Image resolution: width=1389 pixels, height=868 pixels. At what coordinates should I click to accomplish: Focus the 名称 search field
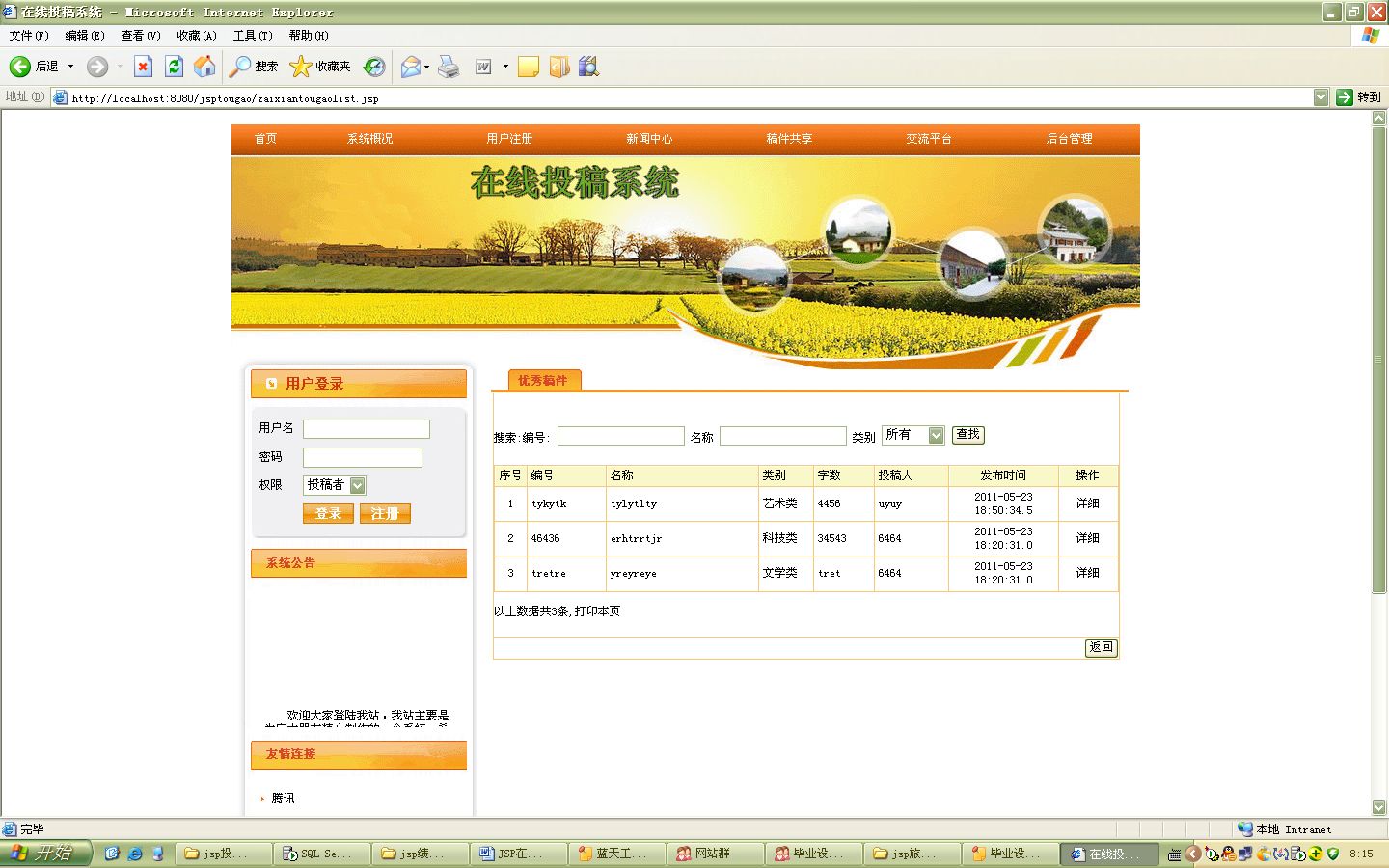click(x=783, y=436)
